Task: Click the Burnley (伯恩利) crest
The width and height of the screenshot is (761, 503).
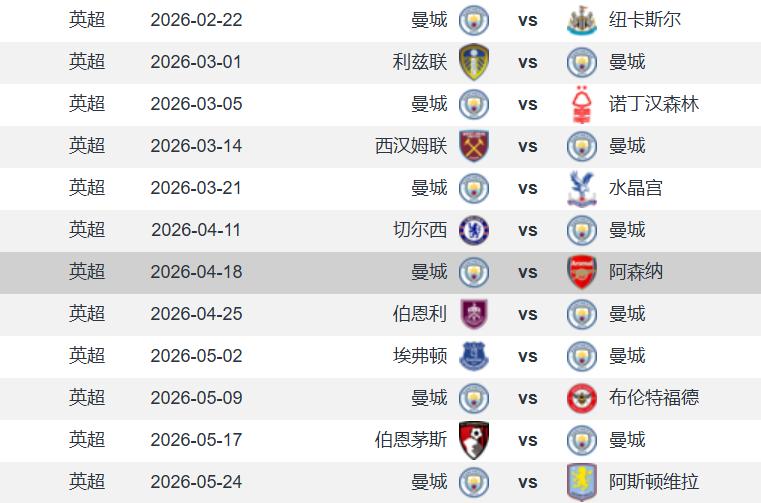Action: [473, 314]
